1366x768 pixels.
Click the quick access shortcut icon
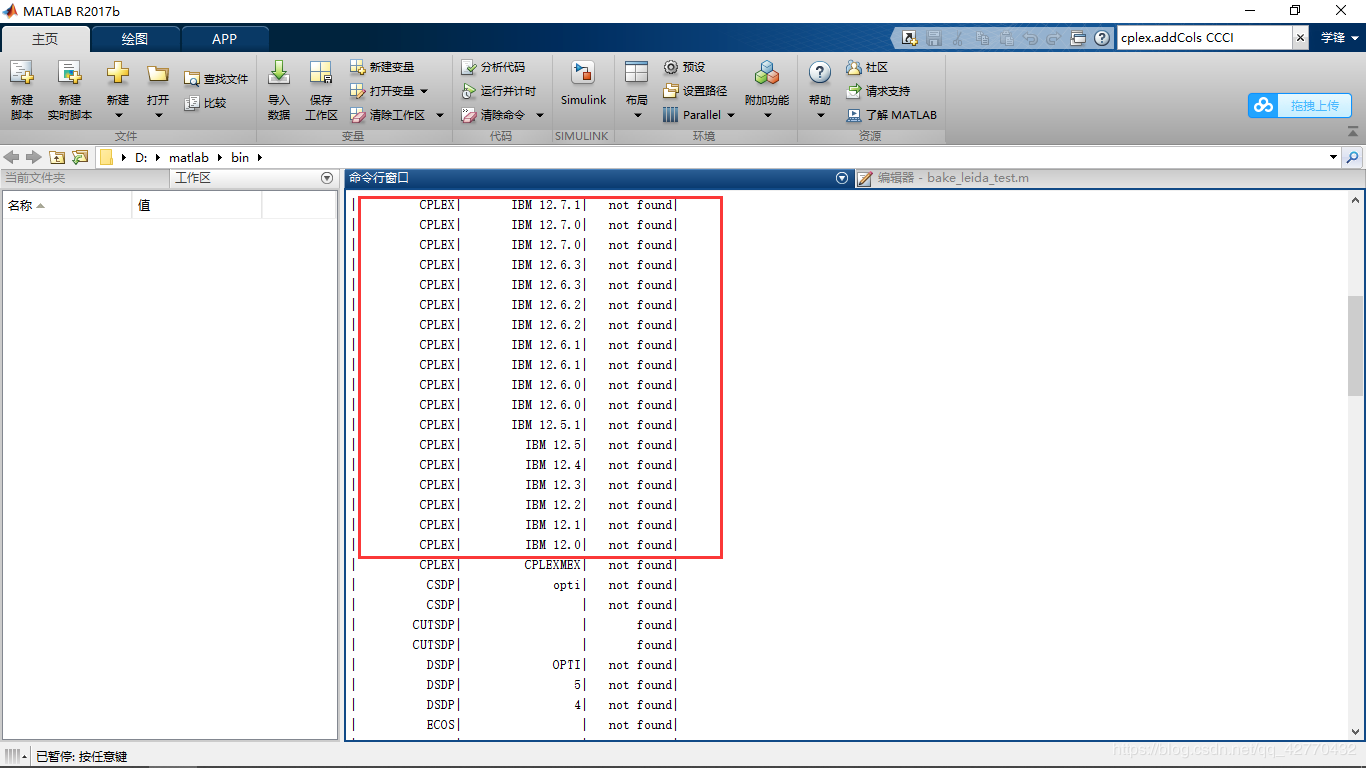(x=908, y=38)
